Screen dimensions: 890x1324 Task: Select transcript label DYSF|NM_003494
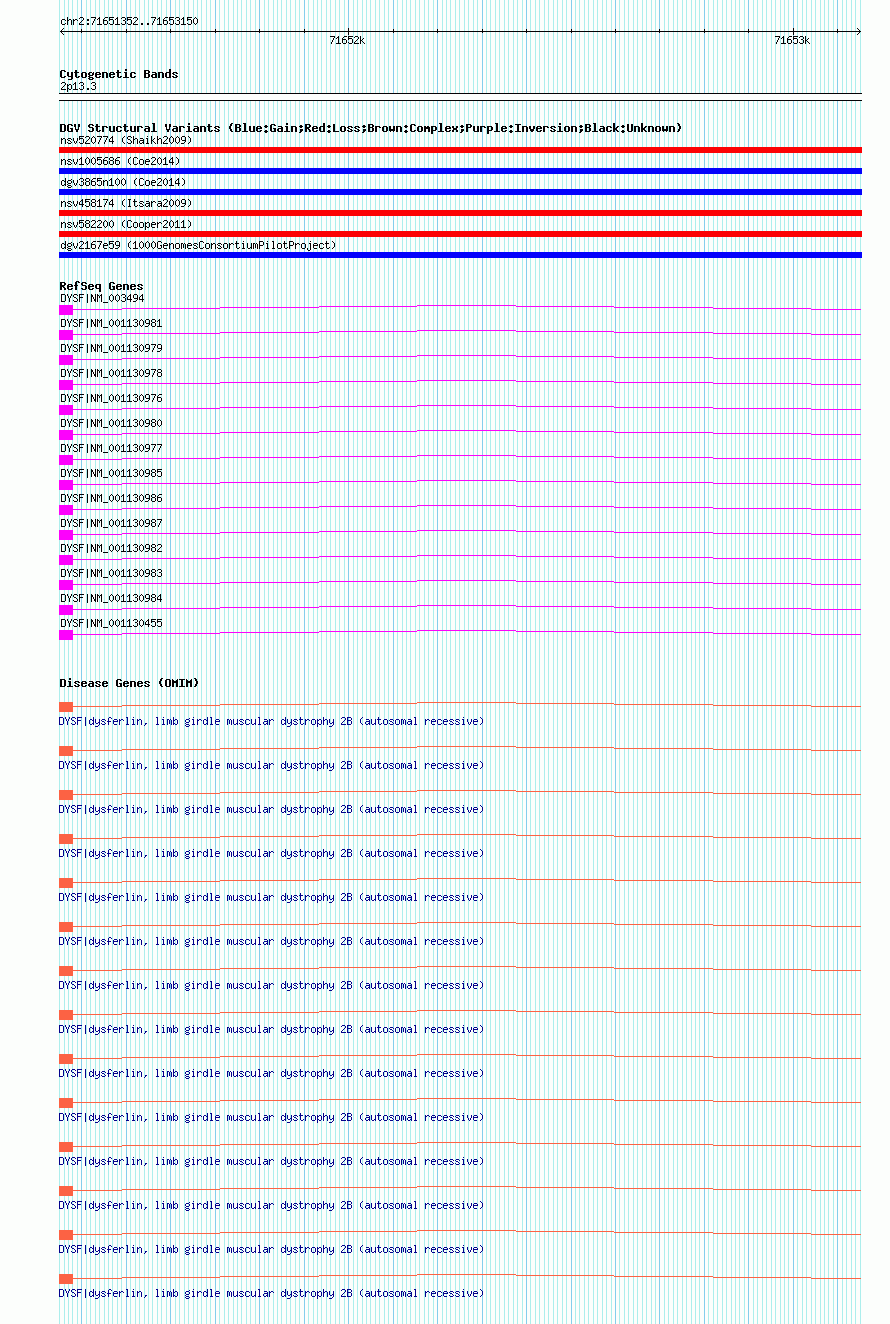click(x=102, y=298)
